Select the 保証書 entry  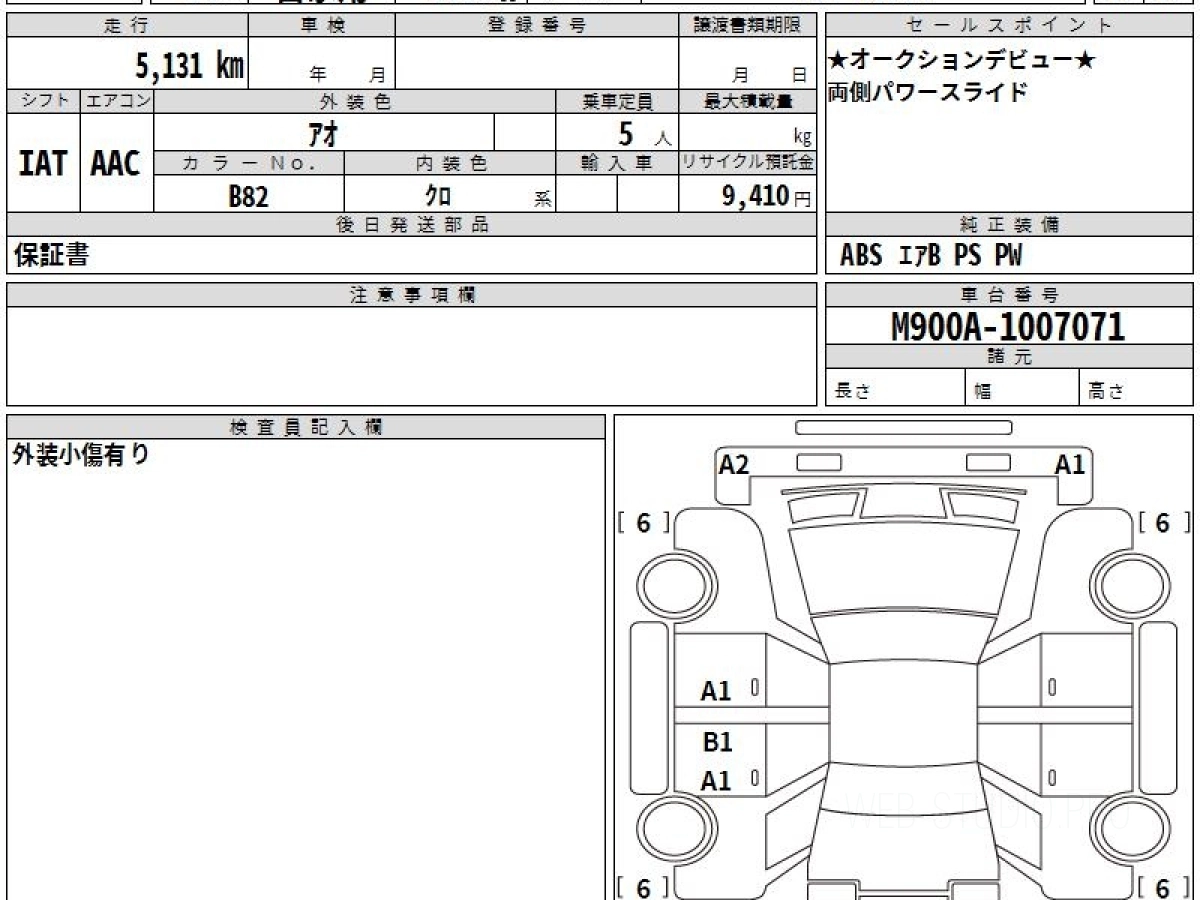51,255
